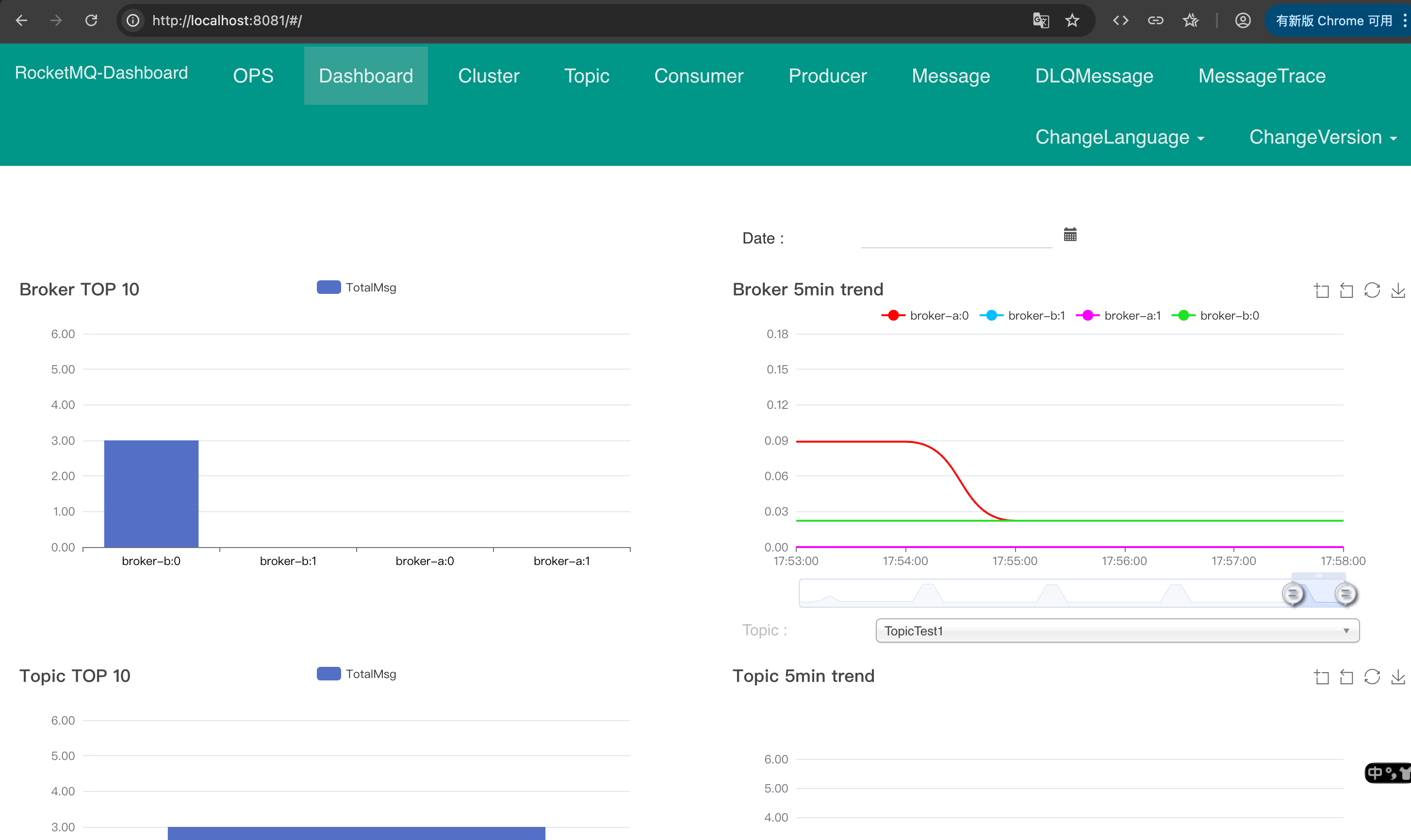Click the Google Translate page icon
Viewport: 1411px width, 840px height.
1041,21
